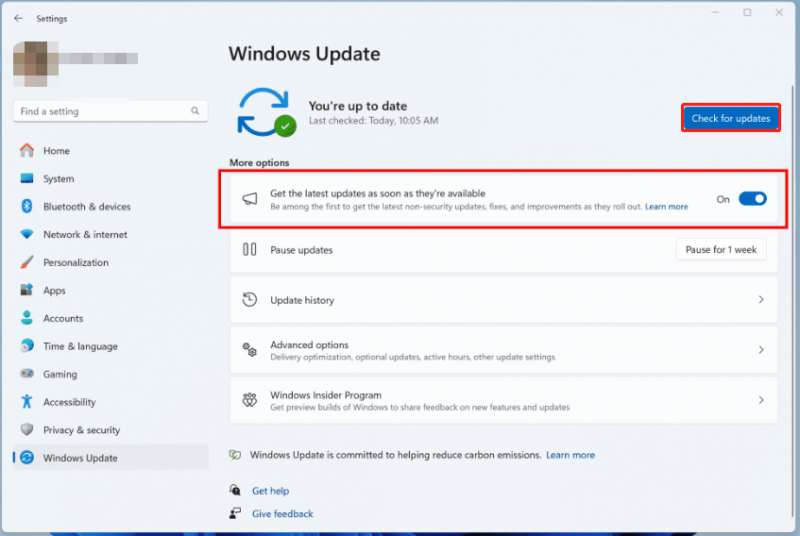The width and height of the screenshot is (800, 536).
Task: Maximize the Settings window
Action: point(747,12)
